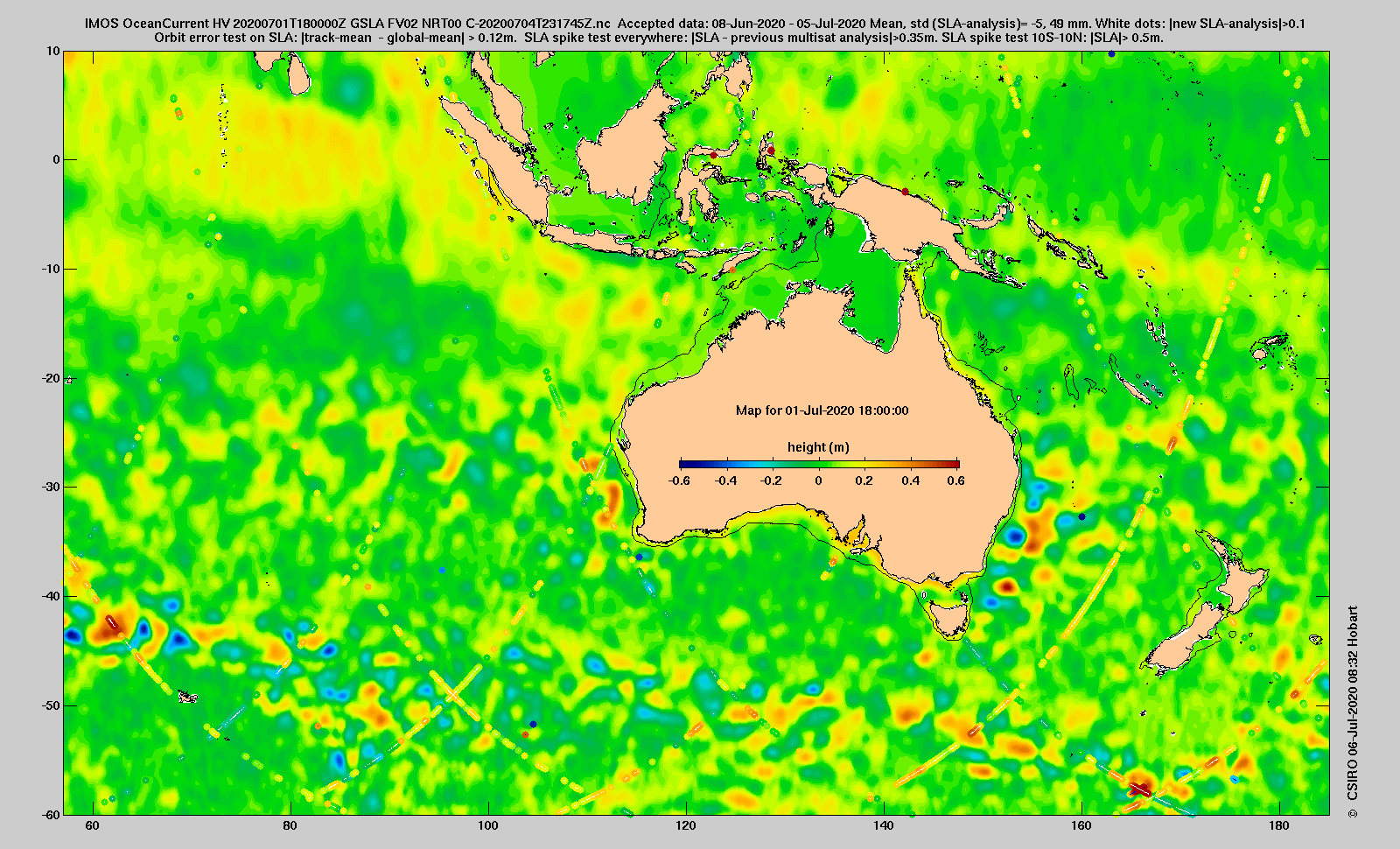This screenshot has height=849, width=1400.
Task: Click the '0.4' colorbar tick label
Action: point(910,481)
